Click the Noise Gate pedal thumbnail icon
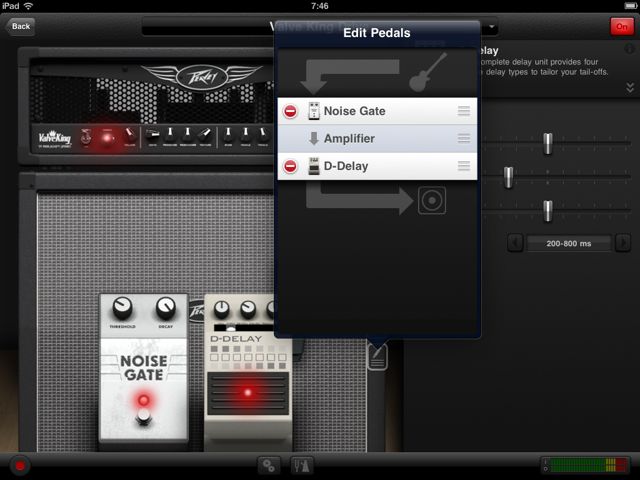This screenshot has width=640, height=480. pos(314,111)
